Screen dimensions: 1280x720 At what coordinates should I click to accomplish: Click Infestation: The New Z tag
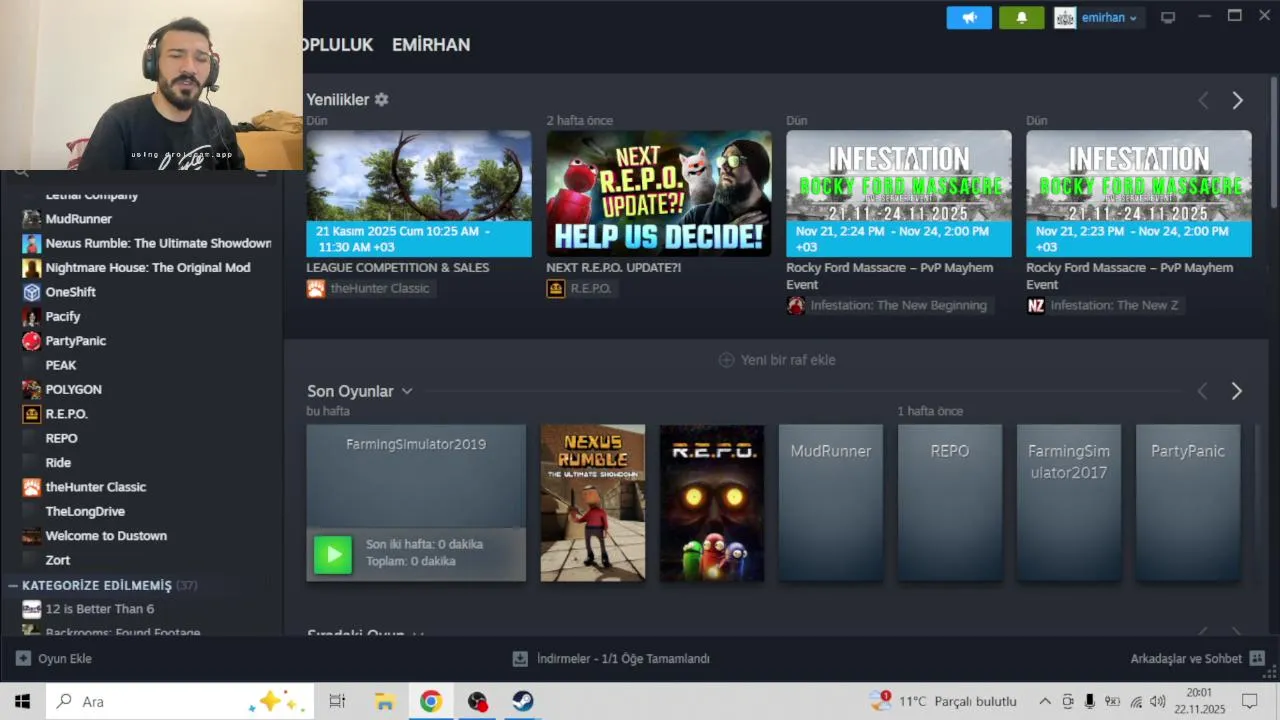[x=1104, y=305]
